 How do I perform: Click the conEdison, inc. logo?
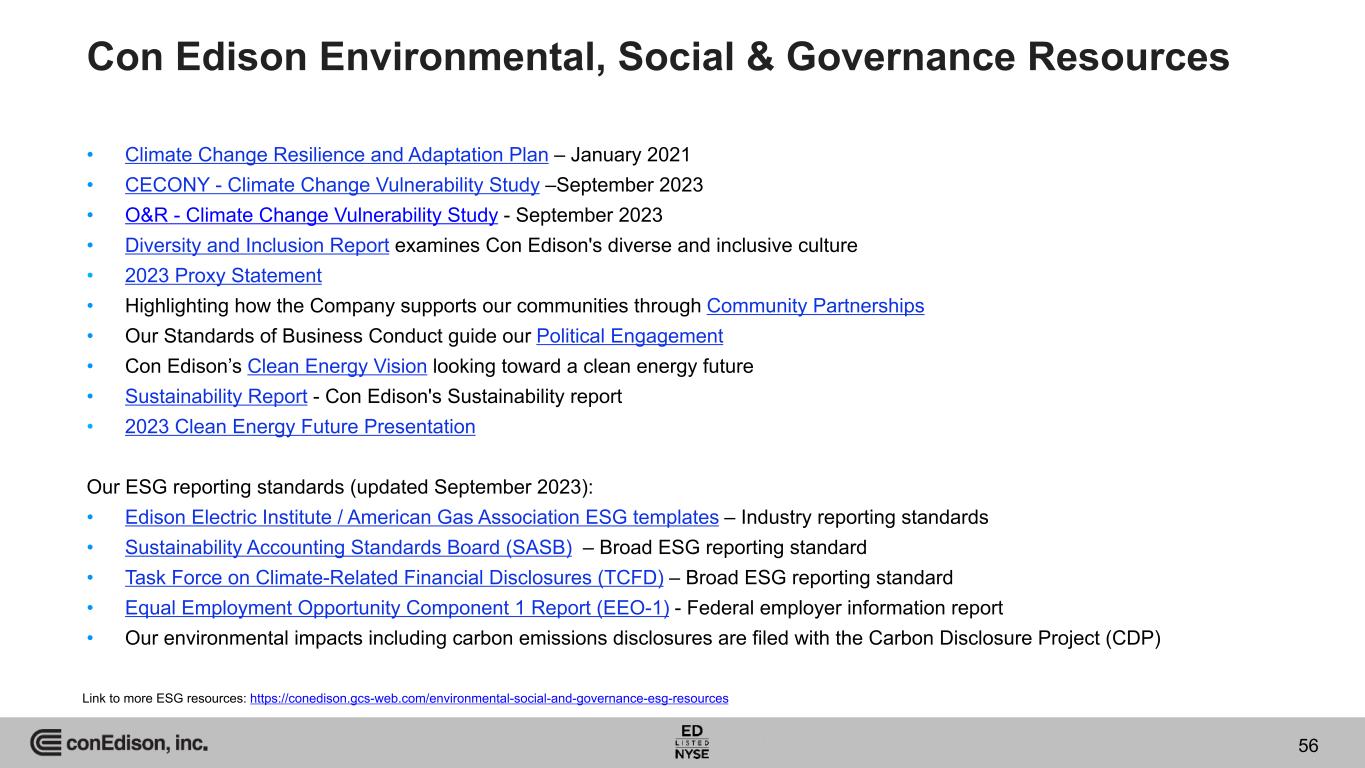click(119, 743)
